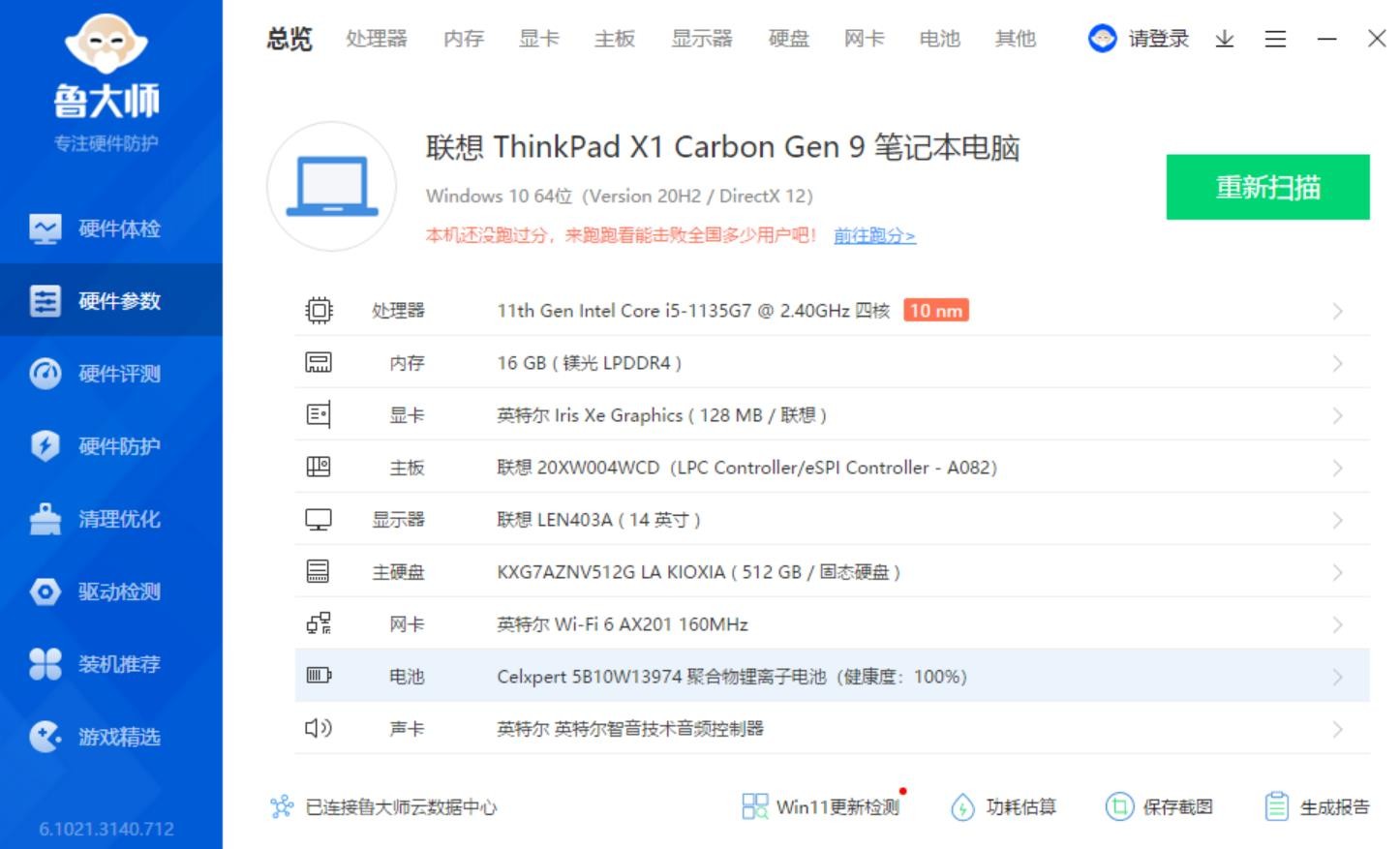The height and width of the screenshot is (849, 1400).
Task: Switch to the 电池 tab at top
Action: click(x=940, y=39)
